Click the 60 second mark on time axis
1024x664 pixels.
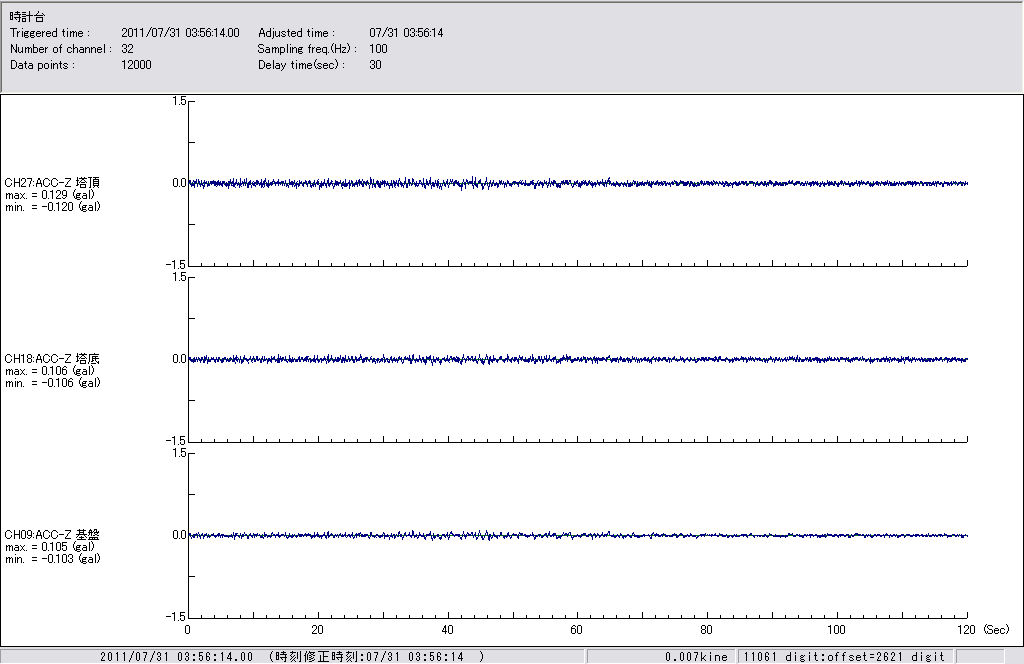click(x=577, y=630)
